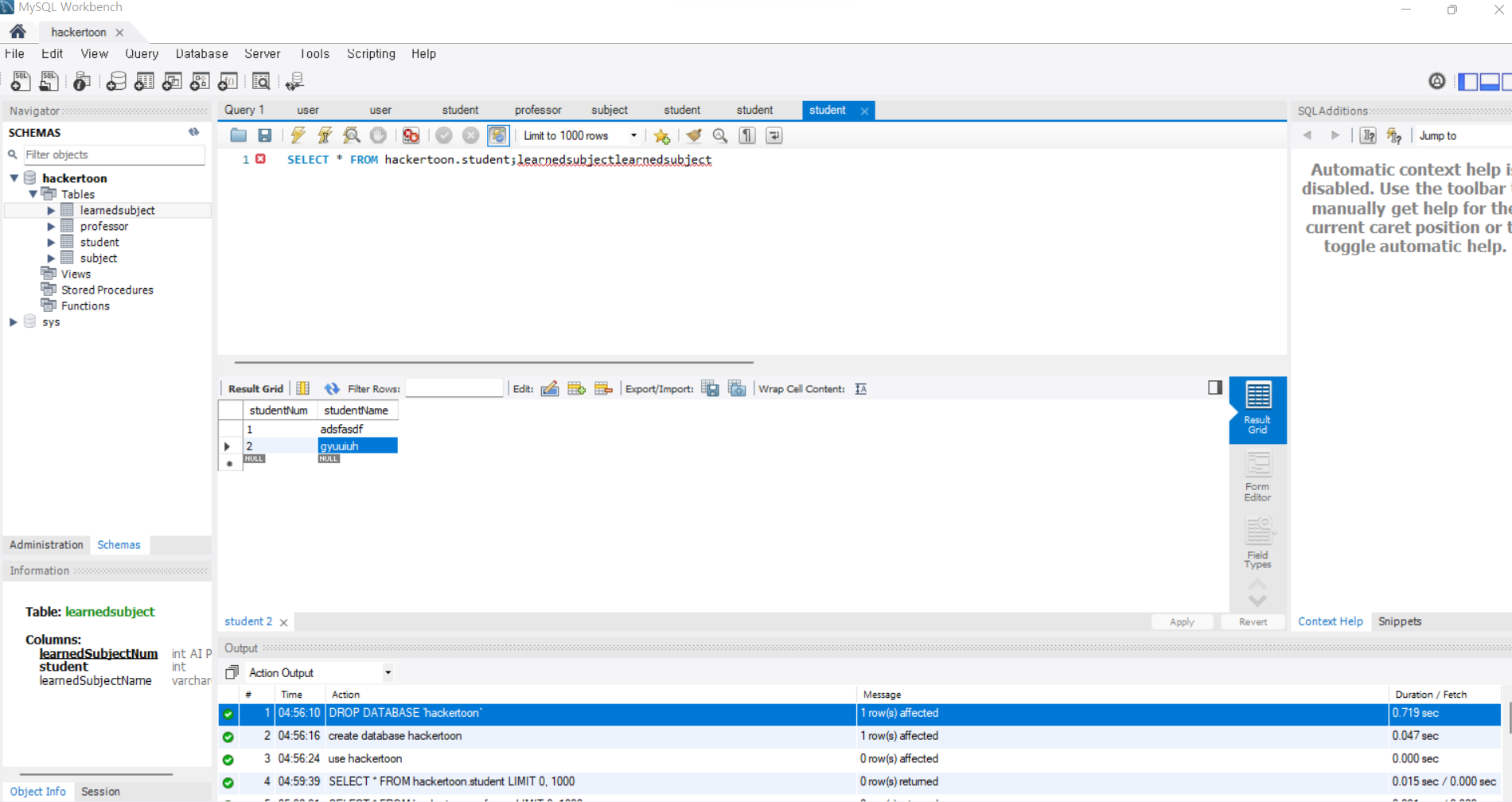Collapse the hackertoon schema
The height and width of the screenshot is (802, 1512).
click(14, 178)
